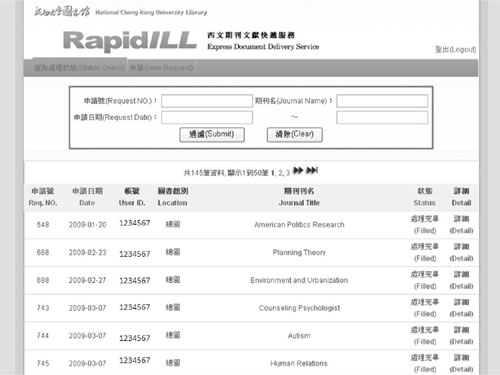500x375 pixels.
Task: Click National Cheng Kung University Library logo
Action: [x=120, y=12]
